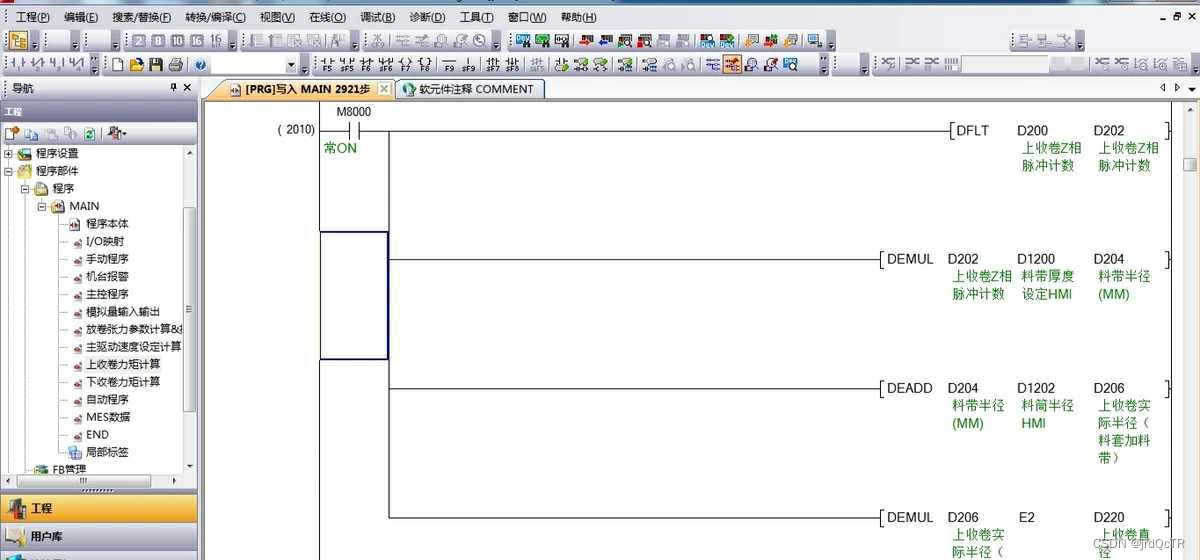Insert application instruction F8 icon
1200x560 pixels.
point(425,65)
